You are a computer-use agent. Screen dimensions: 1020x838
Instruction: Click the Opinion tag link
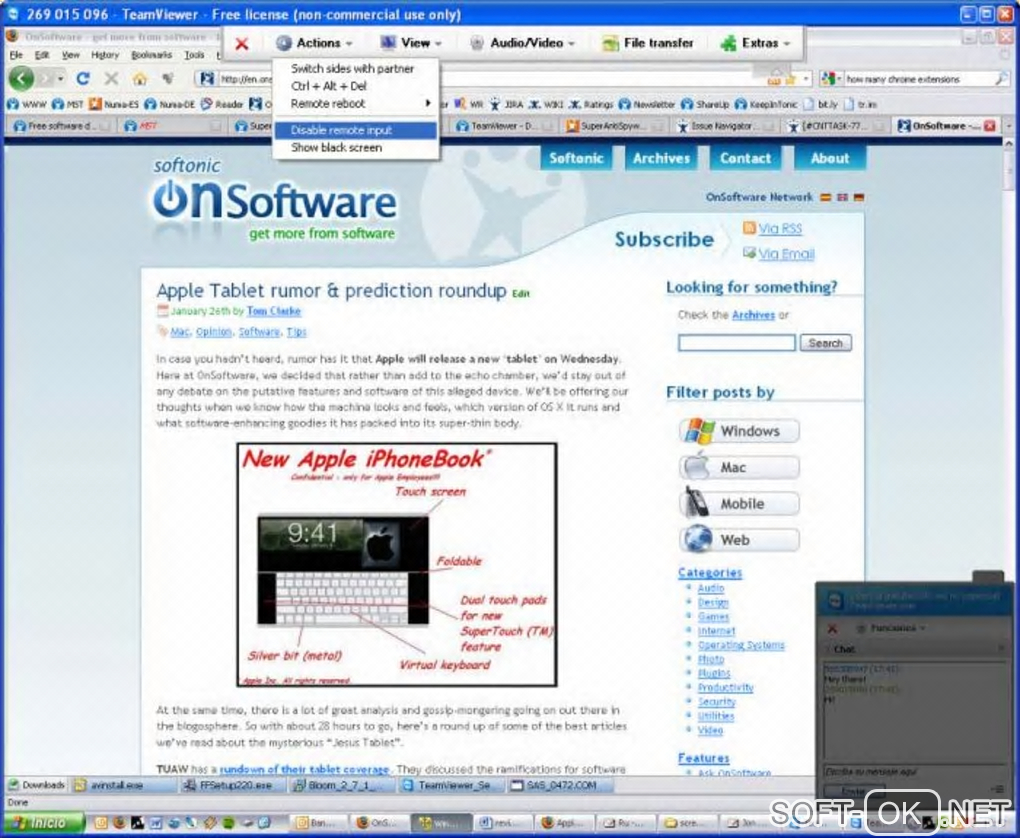tap(213, 332)
